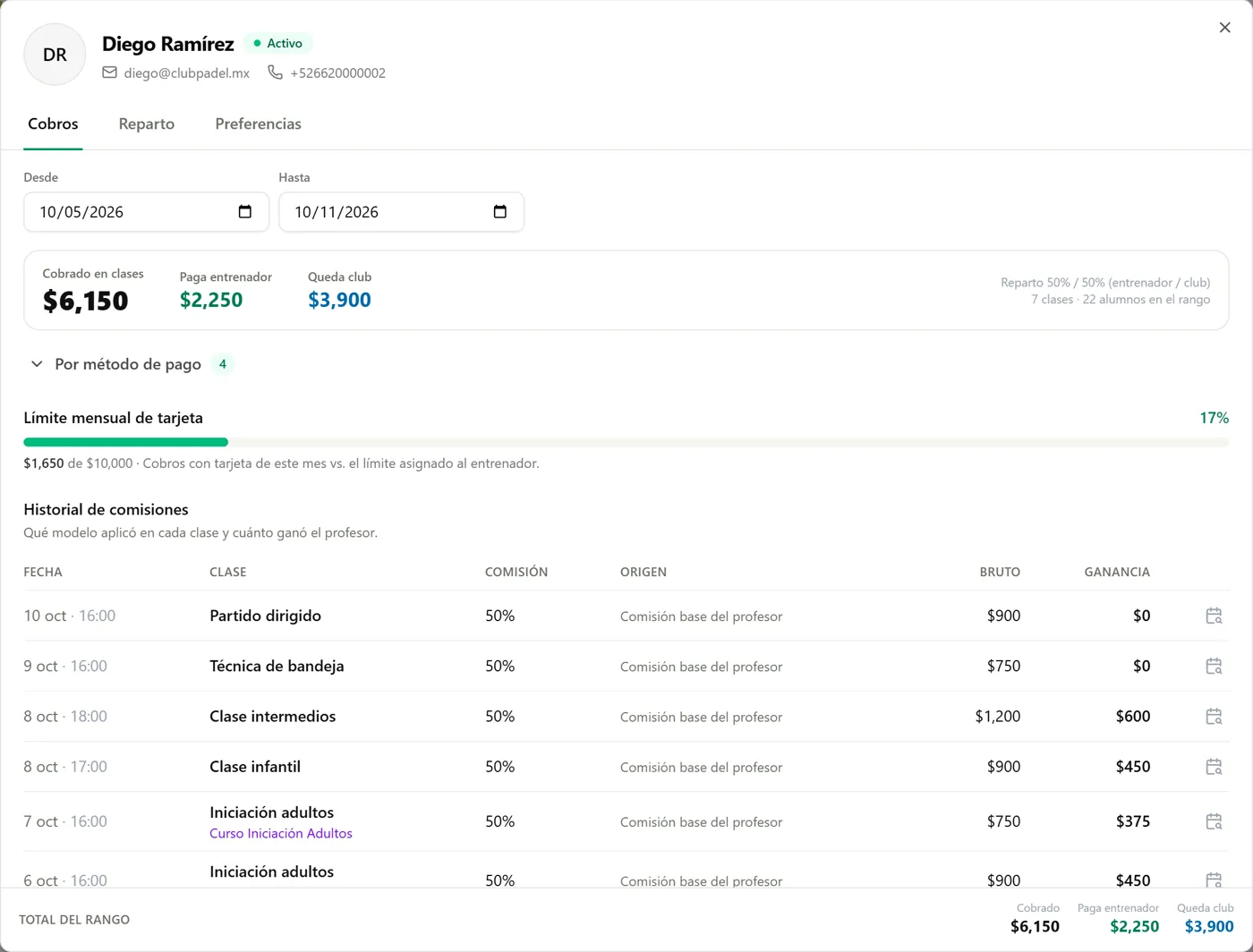This screenshot has height=952, width=1253.
Task: Switch to the Reparto tab
Action: 147,123
